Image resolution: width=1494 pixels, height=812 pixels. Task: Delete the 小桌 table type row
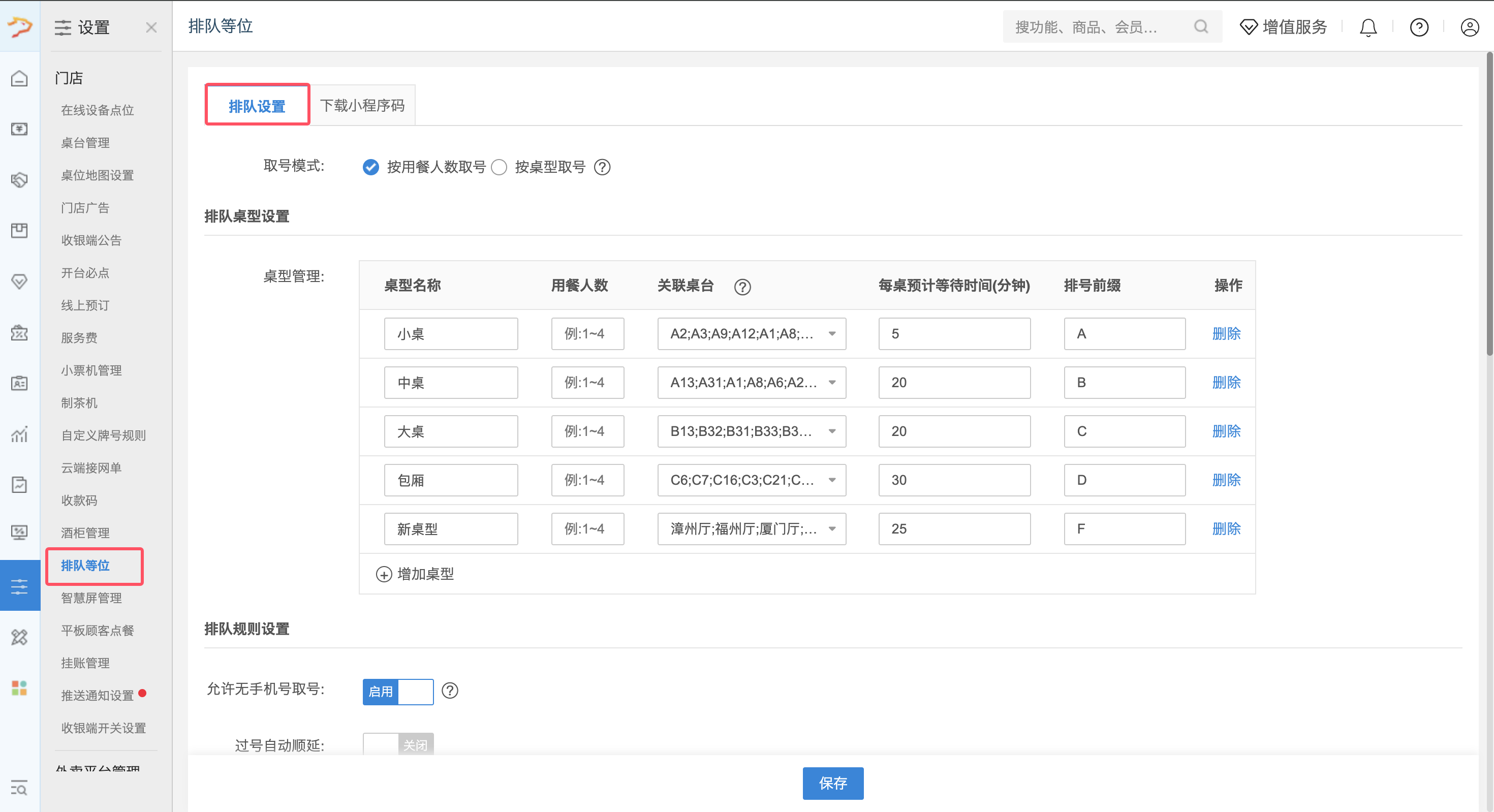click(1226, 333)
